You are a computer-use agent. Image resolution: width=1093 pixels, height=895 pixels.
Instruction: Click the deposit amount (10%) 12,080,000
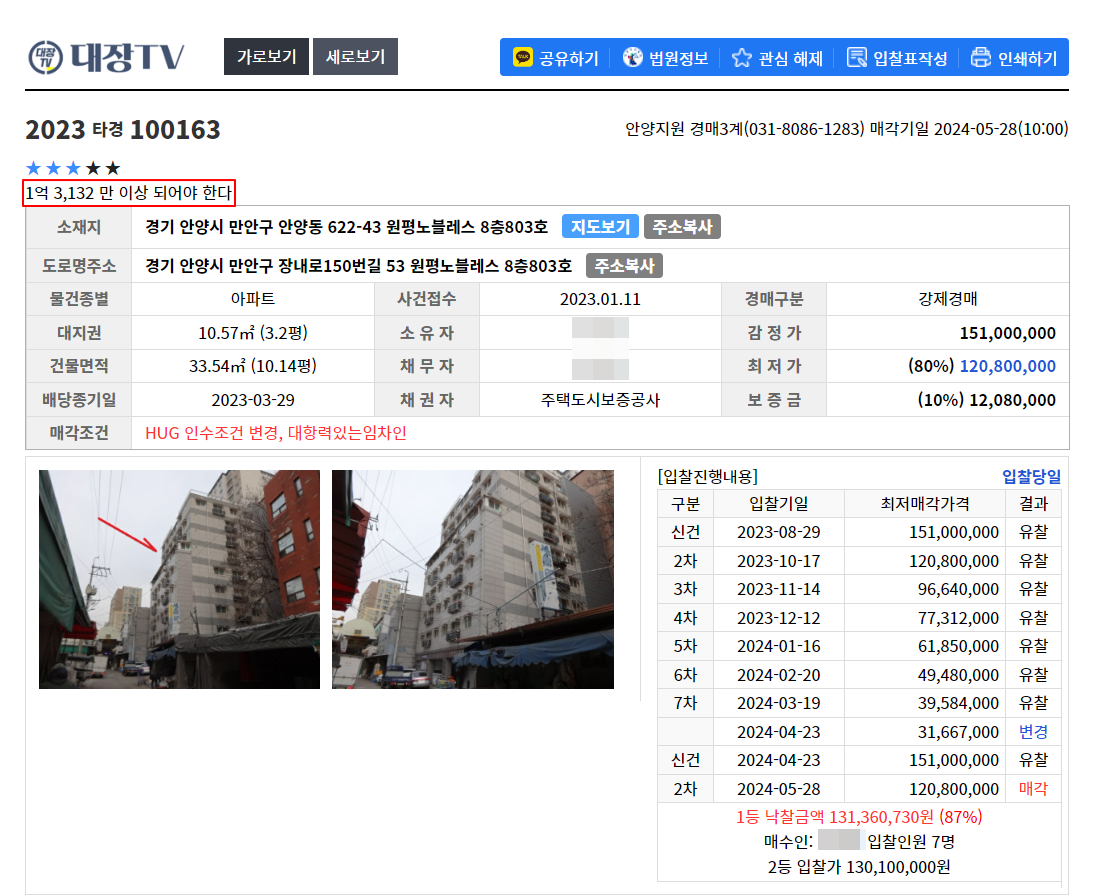[x=986, y=400]
